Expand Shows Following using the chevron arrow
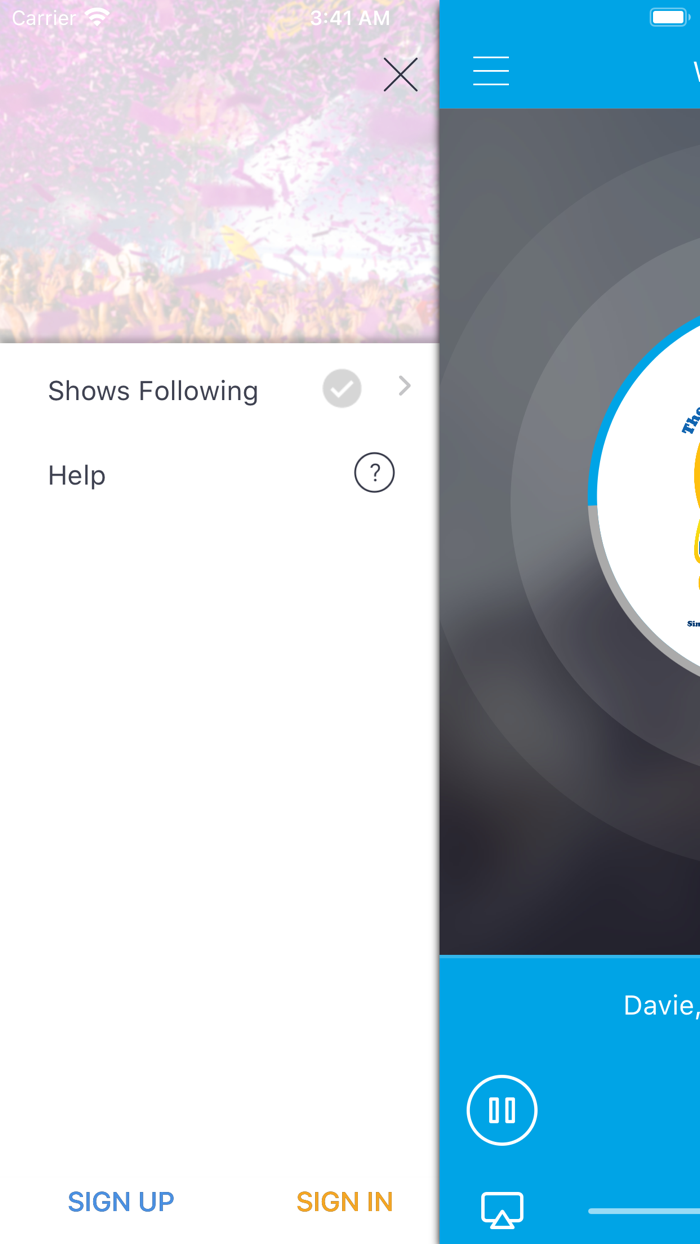Screen dimensions: 700x1244 coord(404,386)
